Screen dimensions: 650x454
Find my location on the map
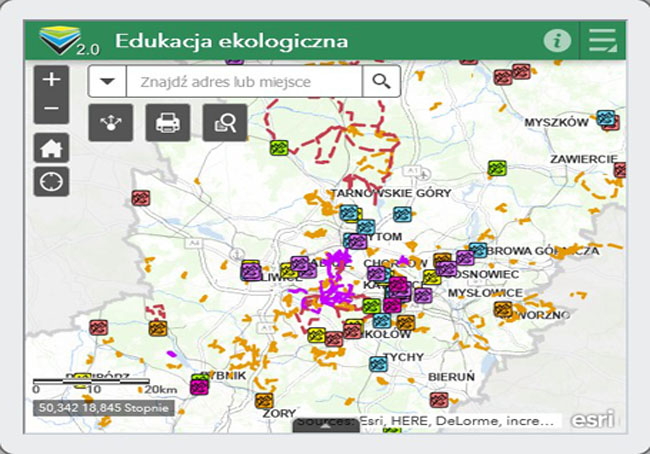click(x=51, y=182)
